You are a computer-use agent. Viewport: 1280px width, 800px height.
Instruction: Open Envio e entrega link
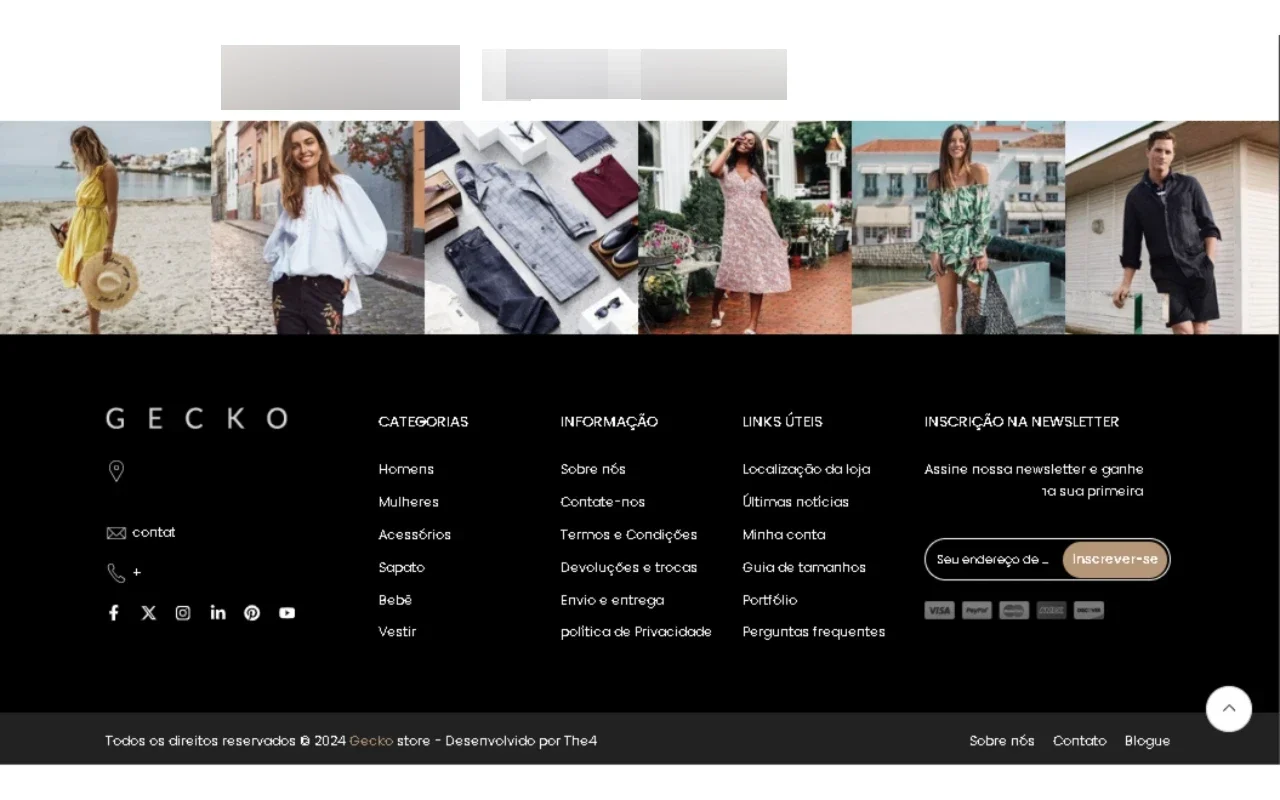click(x=612, y=600)
